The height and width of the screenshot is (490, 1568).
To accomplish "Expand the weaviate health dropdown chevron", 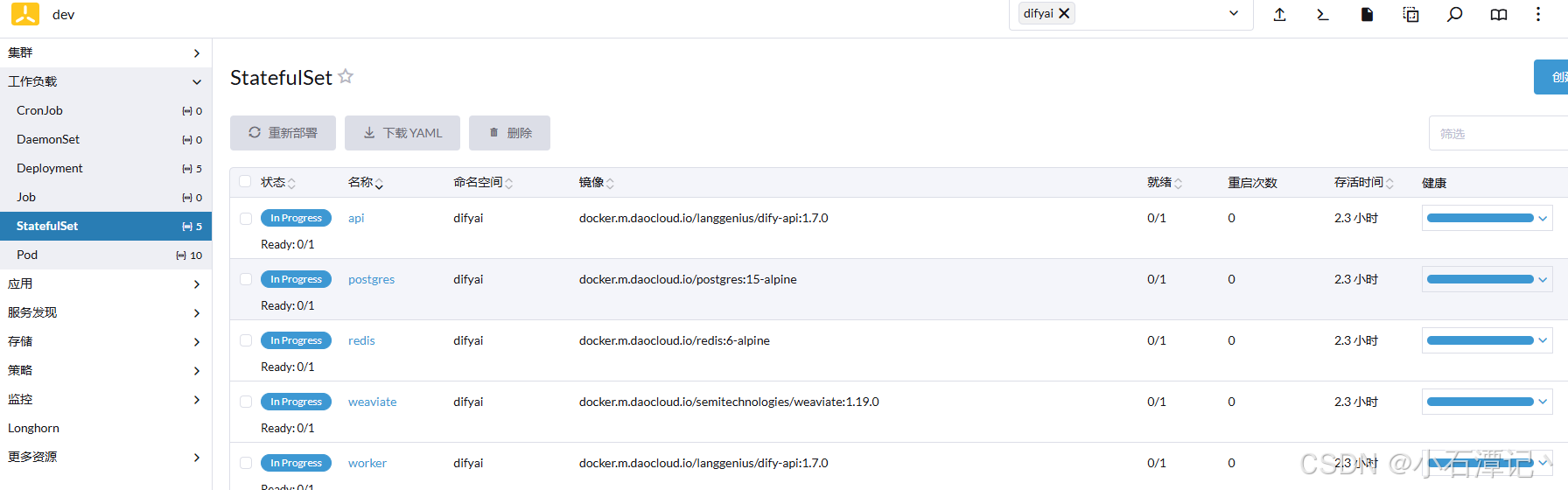I will (1543, 402).
